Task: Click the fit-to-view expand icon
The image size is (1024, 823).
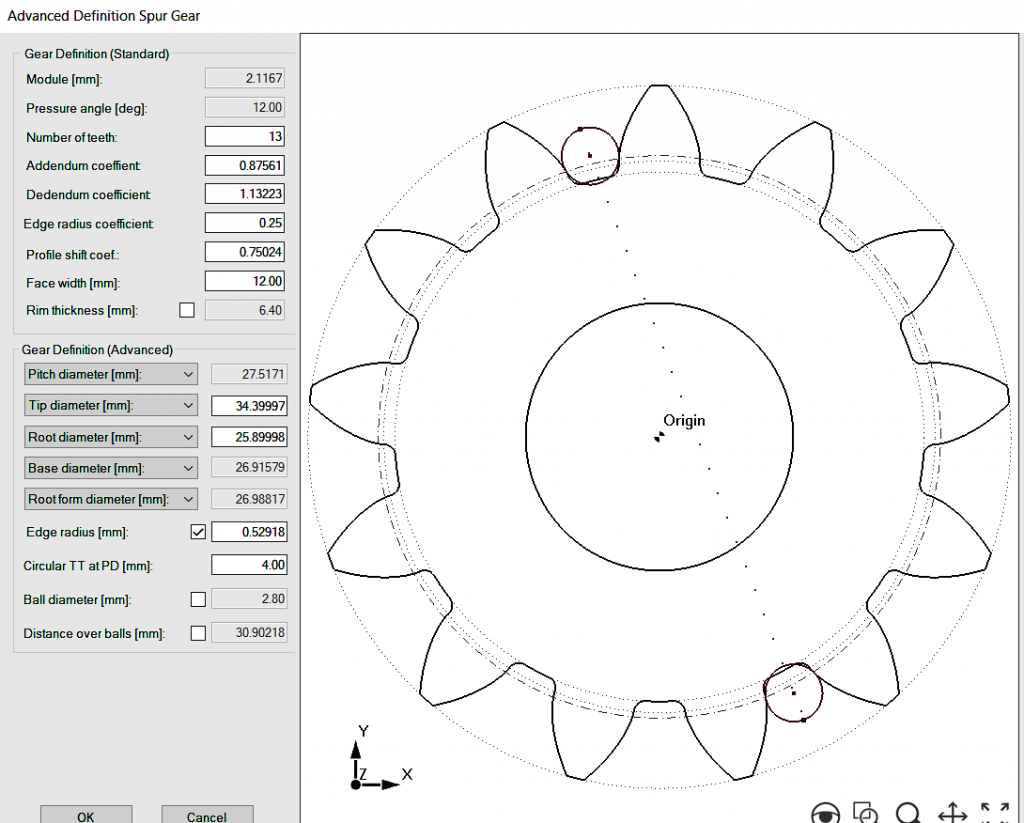Action: coord(994,813)
